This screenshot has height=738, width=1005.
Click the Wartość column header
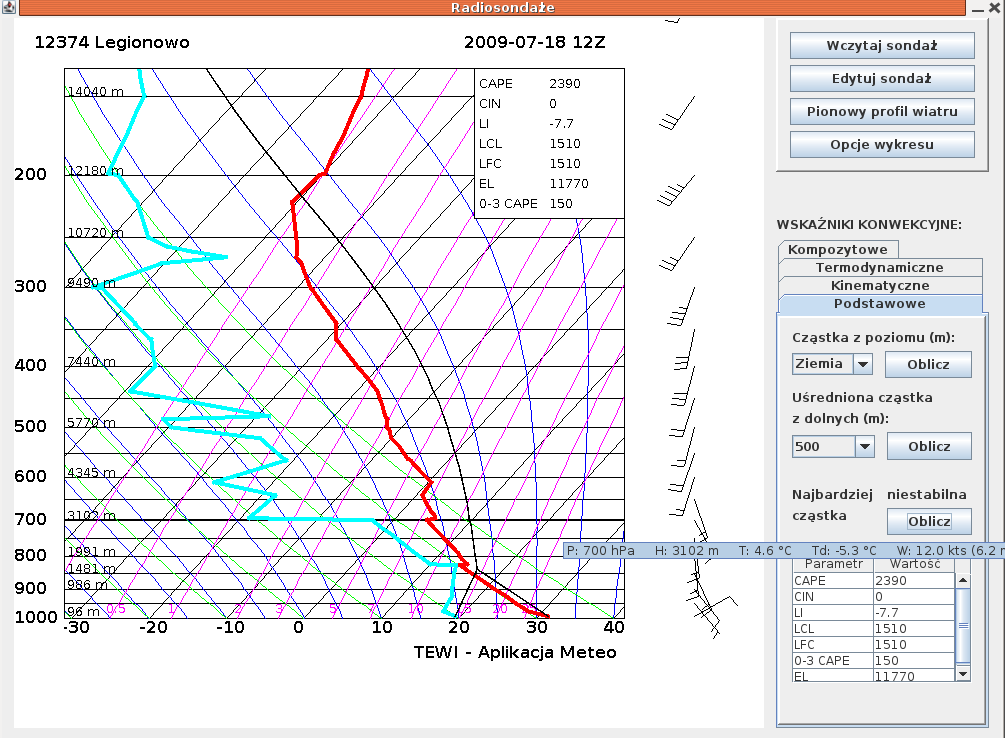point(915,564)
